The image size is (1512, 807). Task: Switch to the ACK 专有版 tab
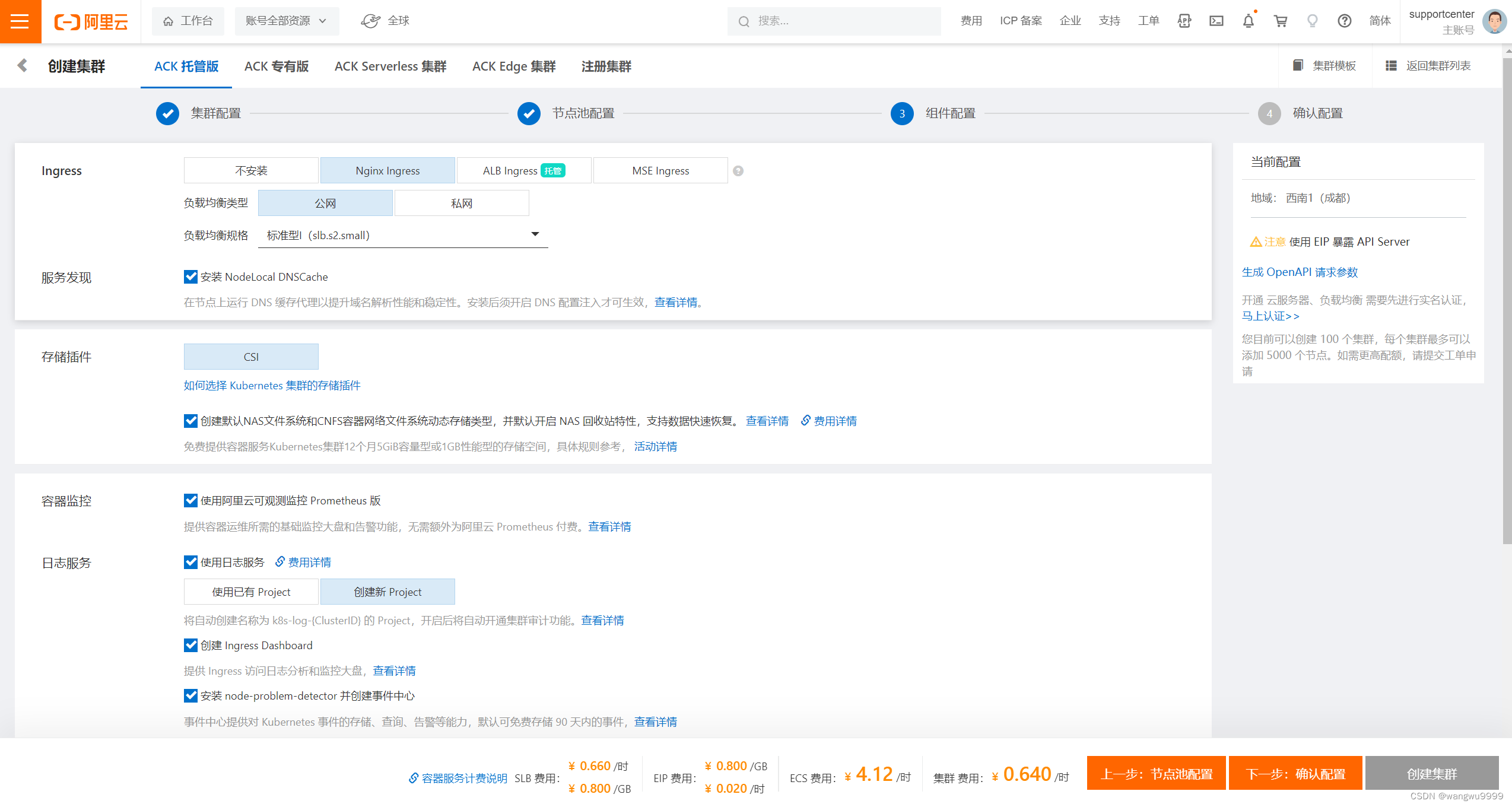click(x=276, y=66)
